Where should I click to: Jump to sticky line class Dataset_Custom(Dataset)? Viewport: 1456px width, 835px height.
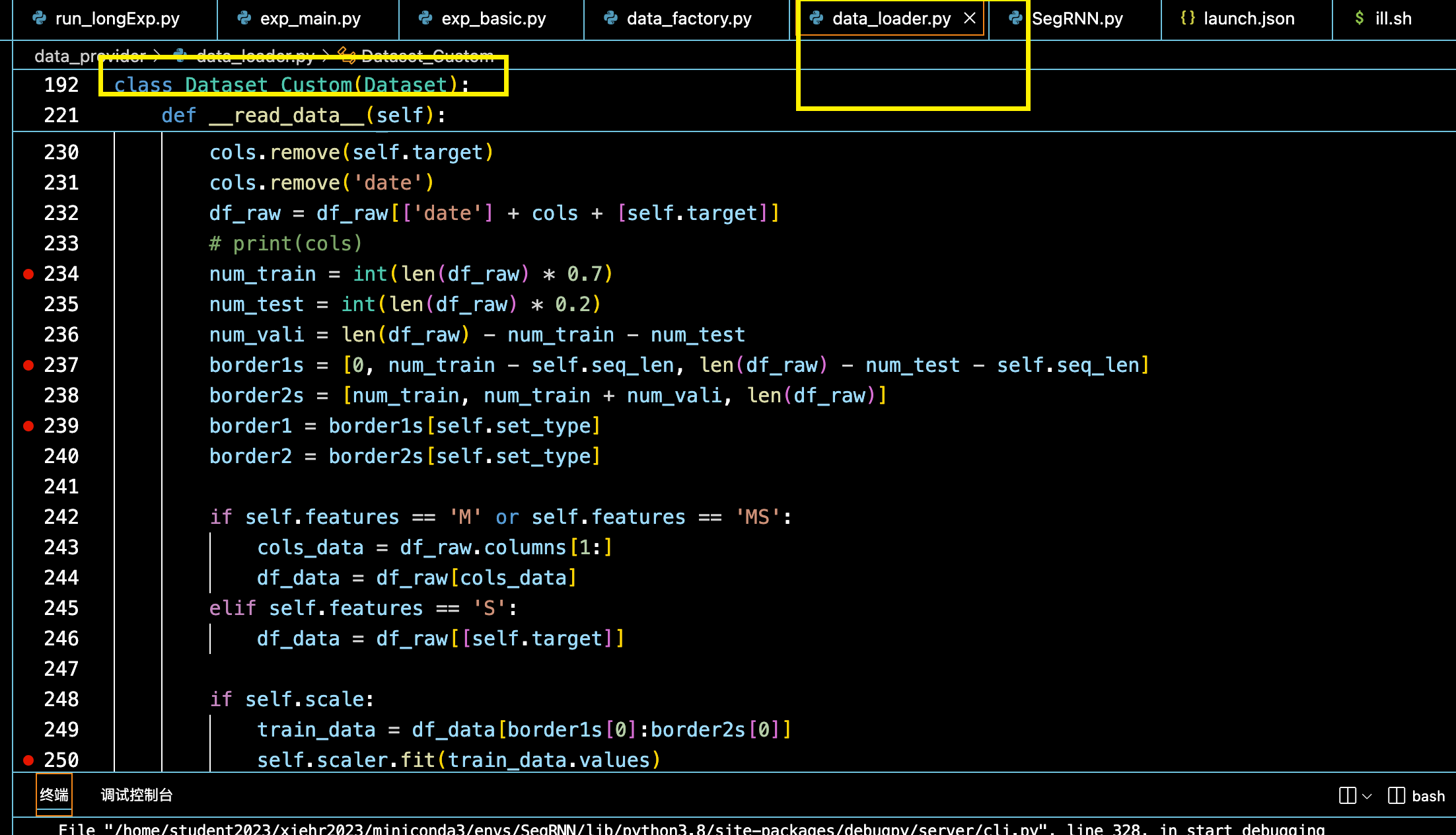pos(291,85)
